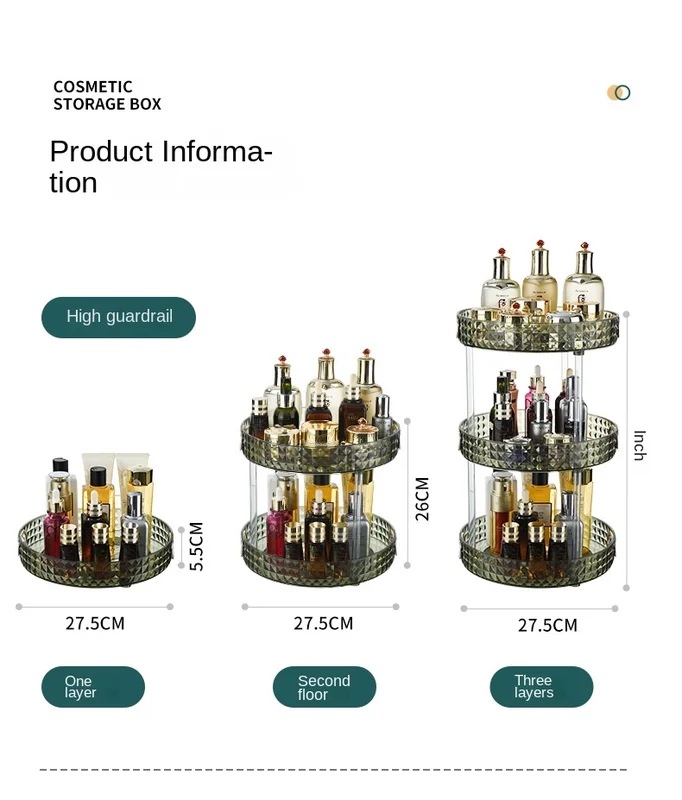Click the gold and green circle logo
This screenshot has height=800, width=682.
coord(619,93)
